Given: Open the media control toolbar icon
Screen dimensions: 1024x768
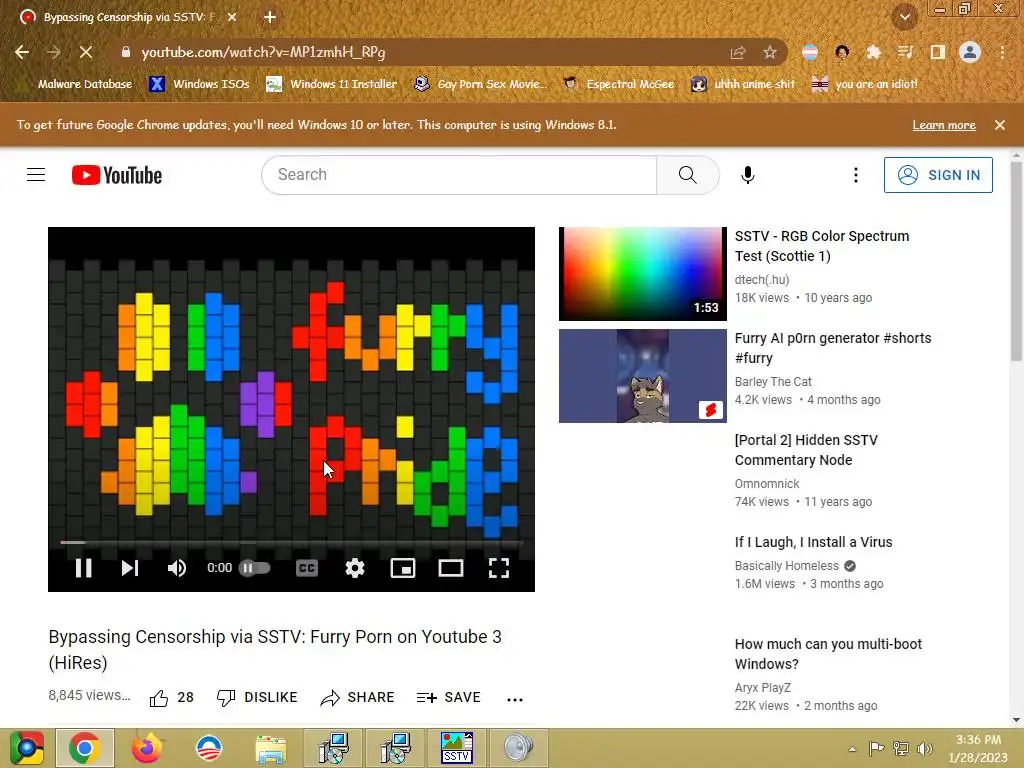Looking at the screenshot, I should (x=905, y=52).
